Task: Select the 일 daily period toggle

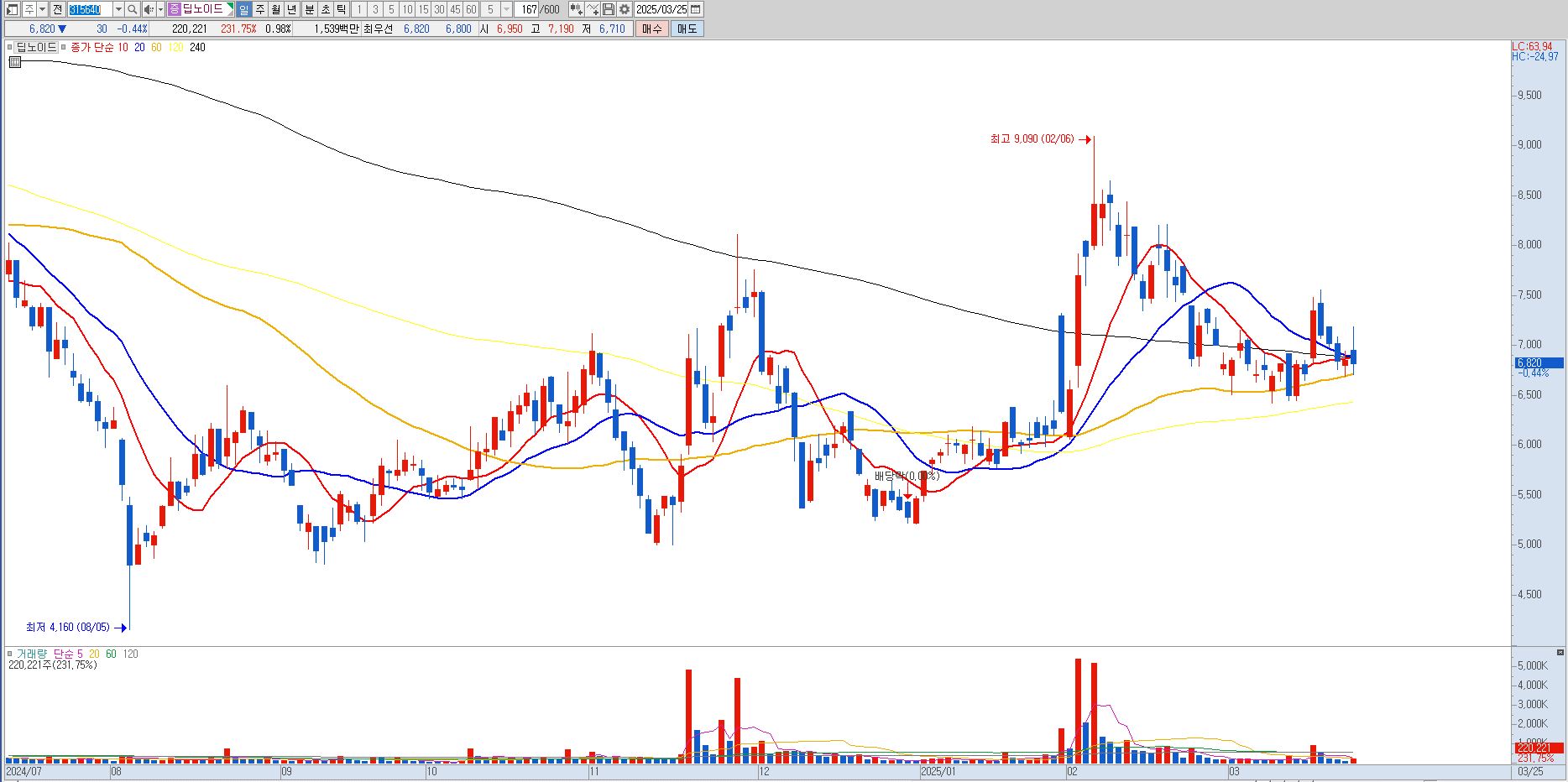Action: tap(243, 9)
